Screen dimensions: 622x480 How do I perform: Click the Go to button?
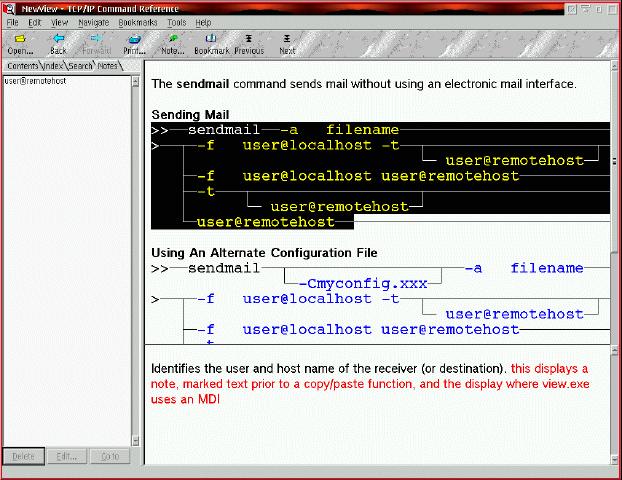click(x=110, y=457)
